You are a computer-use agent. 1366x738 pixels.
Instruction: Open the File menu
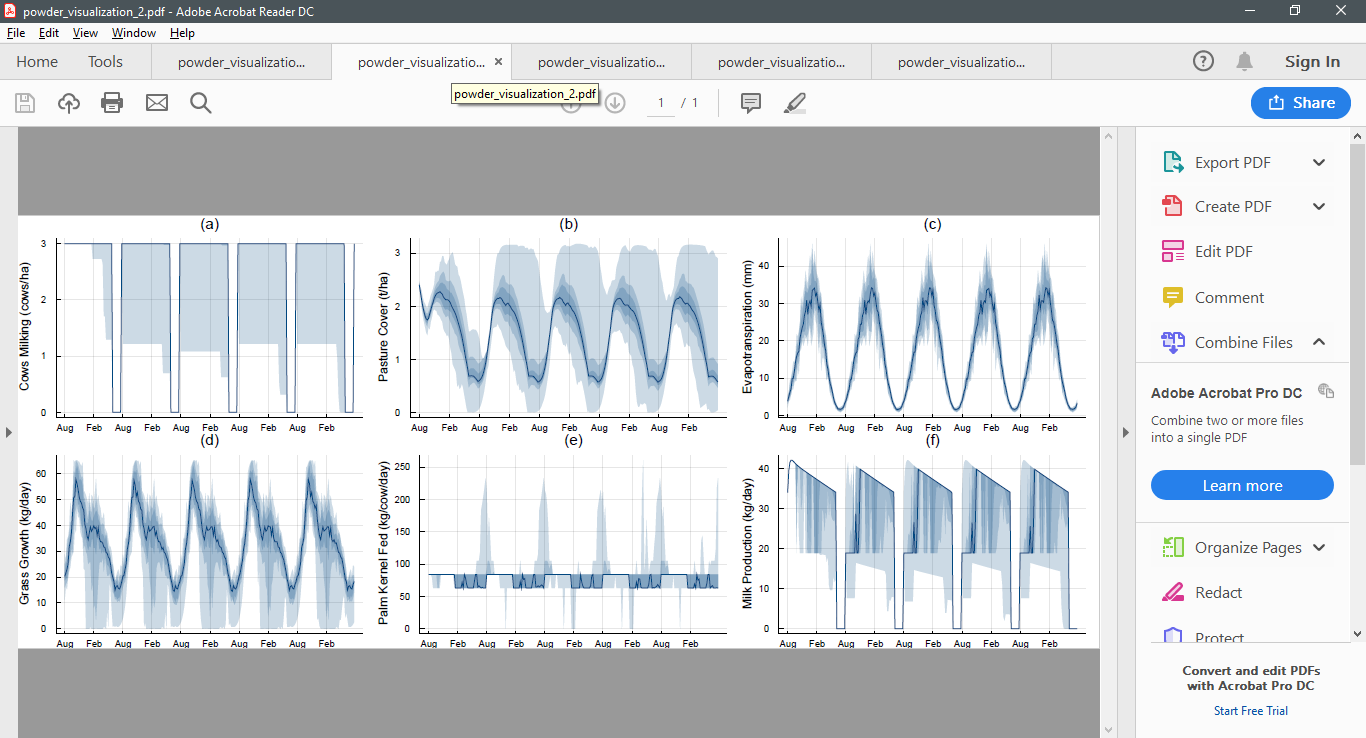(x=16, y=33)
